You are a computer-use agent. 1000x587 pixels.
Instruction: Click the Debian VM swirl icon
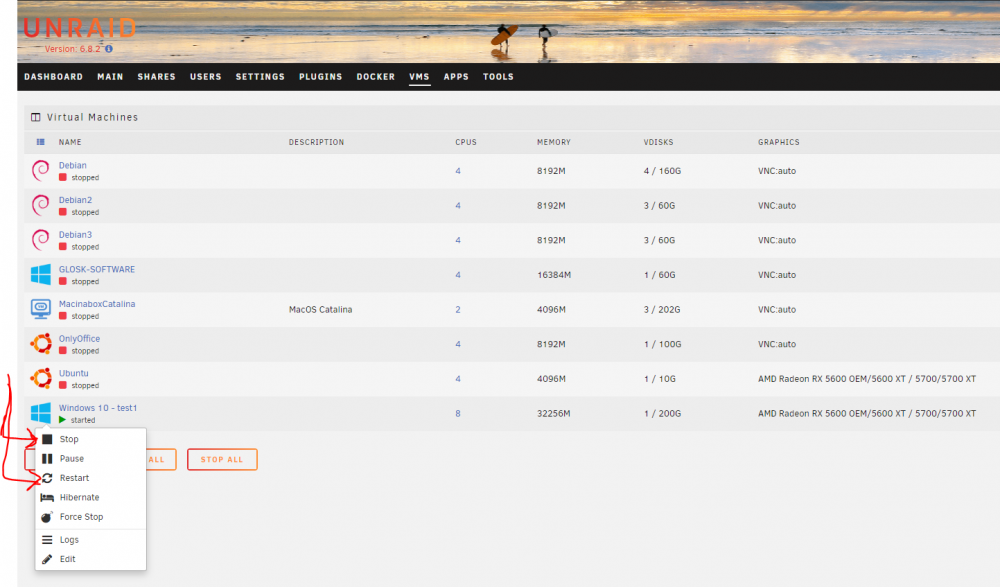pos(40,170)
